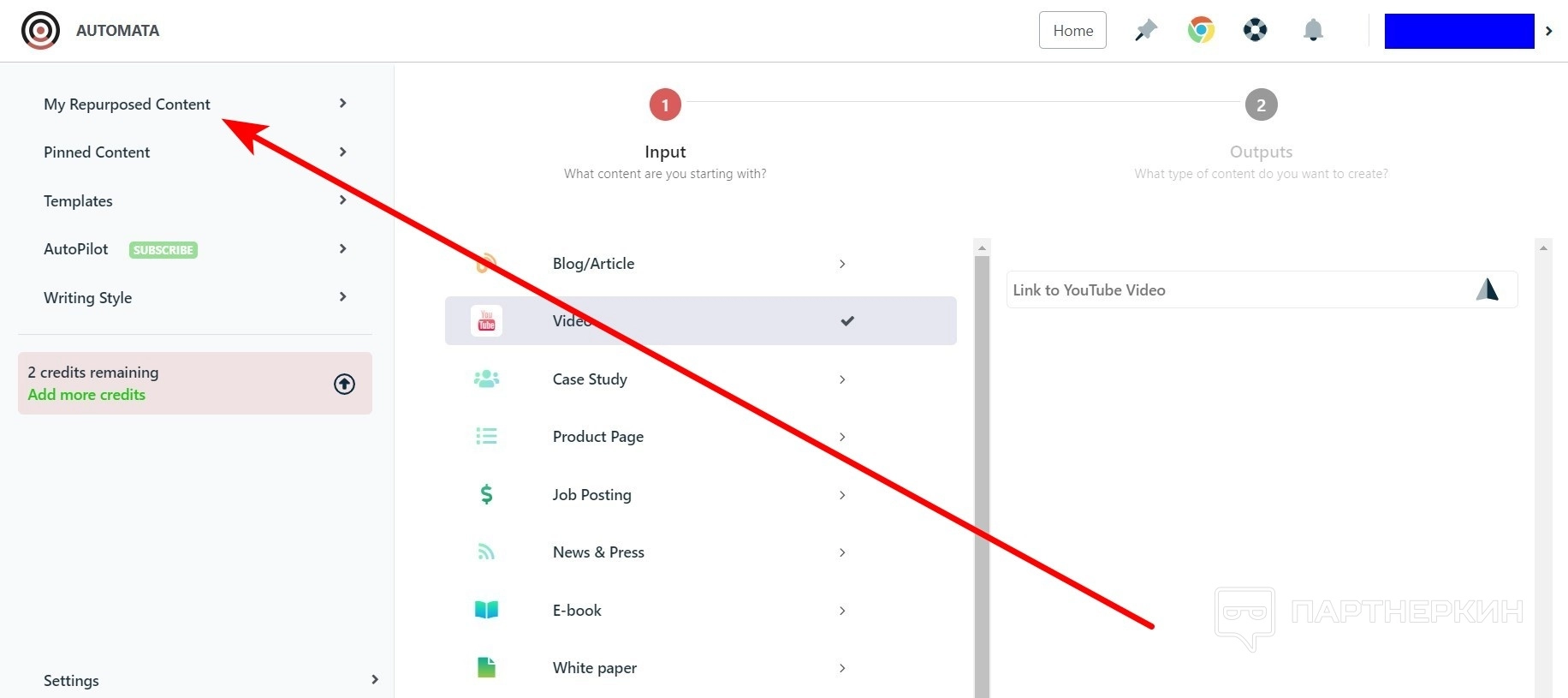The width and height of the screenshot is (1568, 698).
Task: Go to step 2 Outputs
Action: tap(1261, 104)
